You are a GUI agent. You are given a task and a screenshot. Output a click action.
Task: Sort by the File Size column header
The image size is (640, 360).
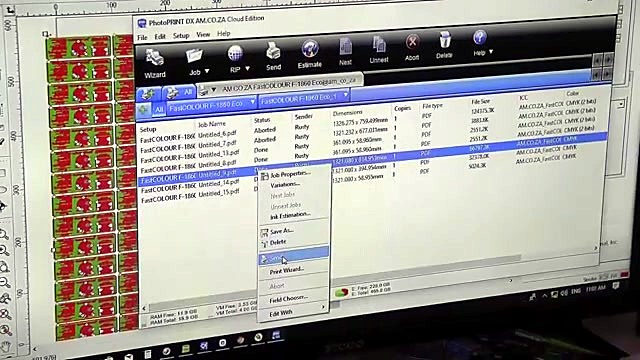[x=480, y=102]
